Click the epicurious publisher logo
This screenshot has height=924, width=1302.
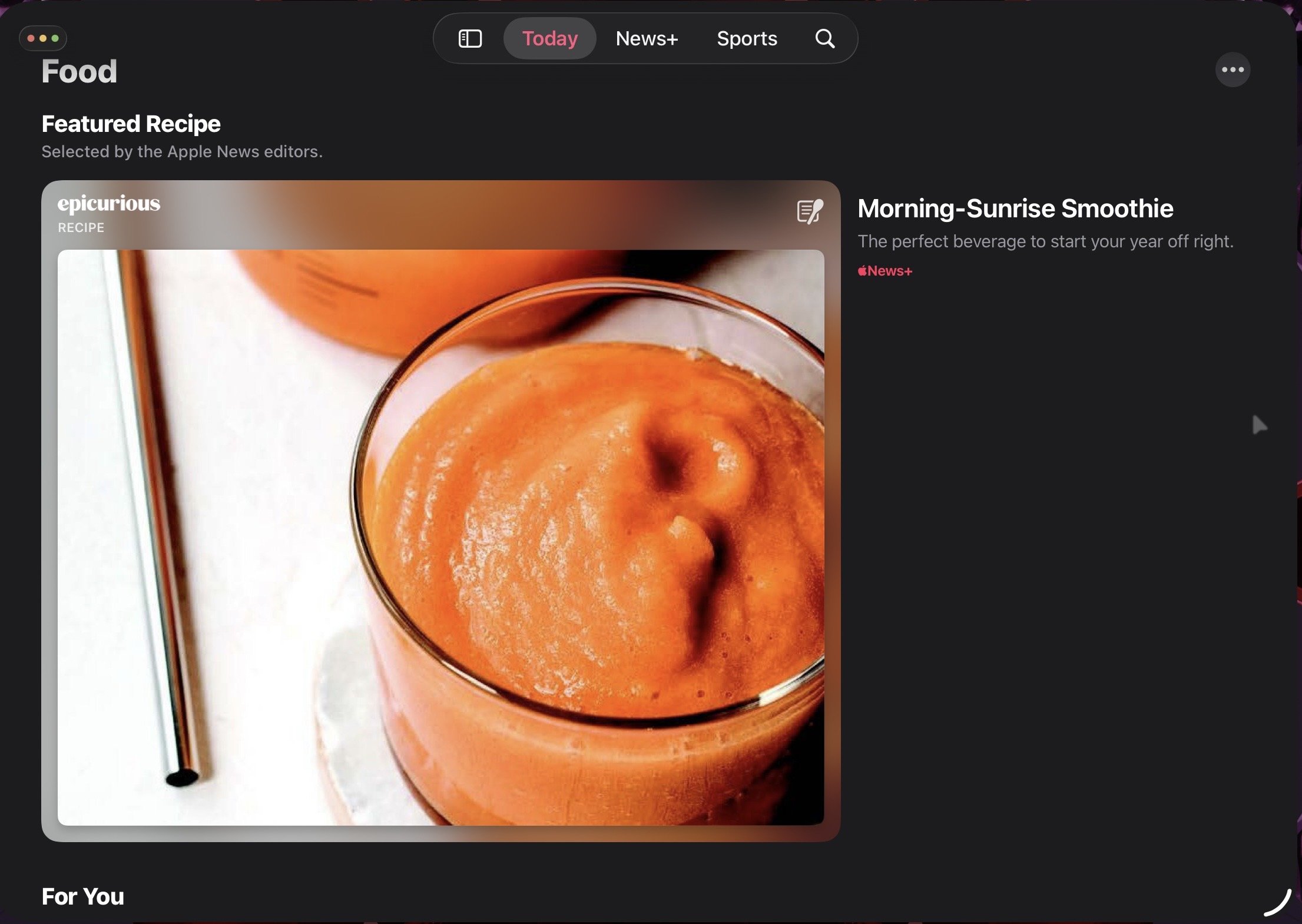(x=109, y=204)
